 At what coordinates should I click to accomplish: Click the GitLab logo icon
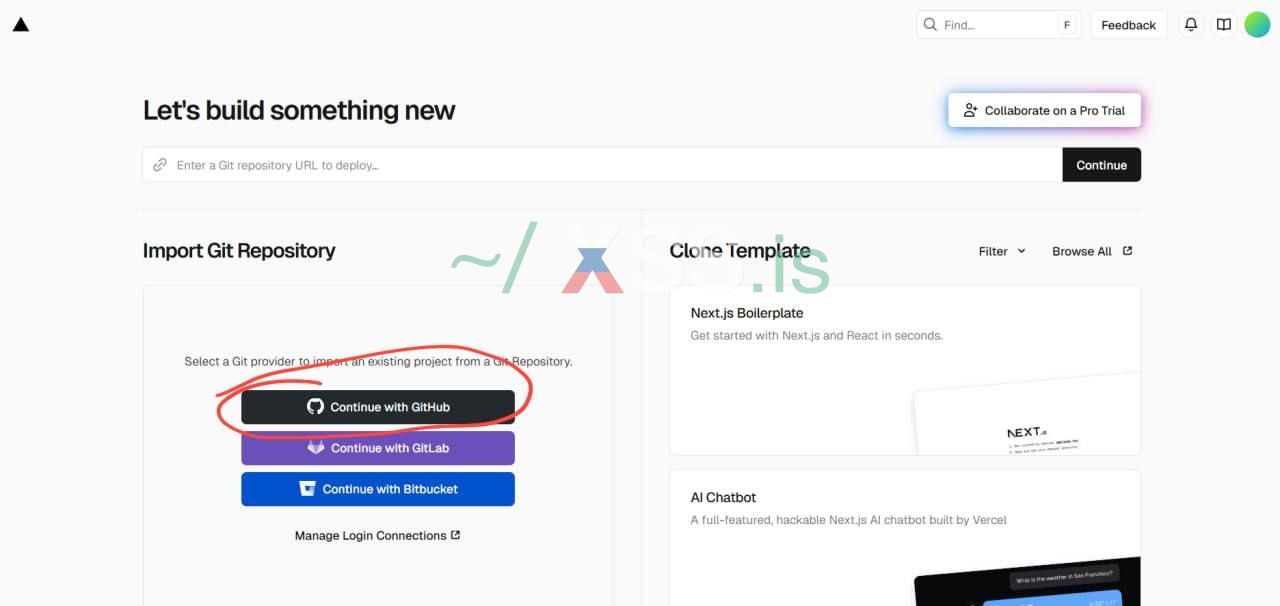(x=316, y=448)
